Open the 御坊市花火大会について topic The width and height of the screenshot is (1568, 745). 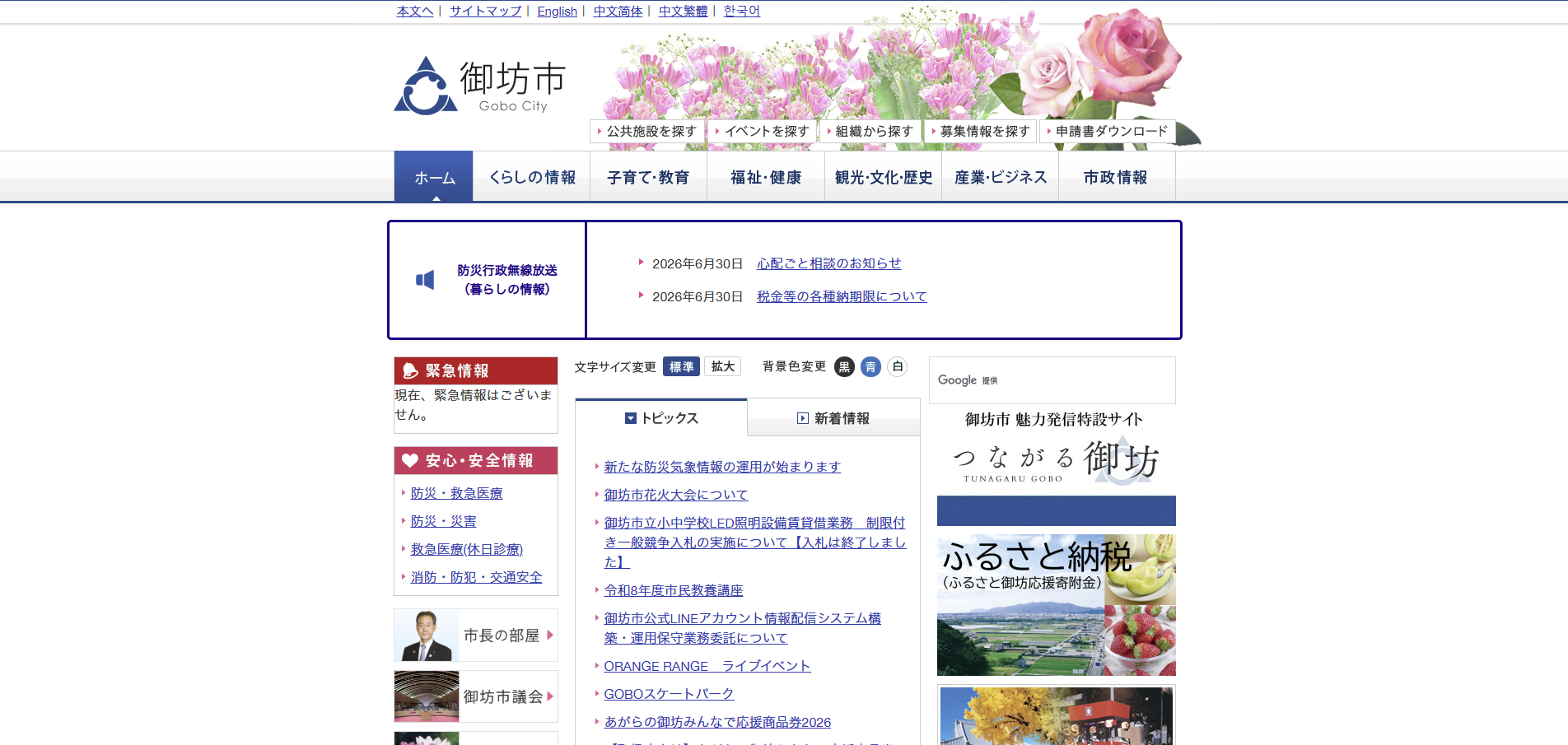click(x=676, y=495)
